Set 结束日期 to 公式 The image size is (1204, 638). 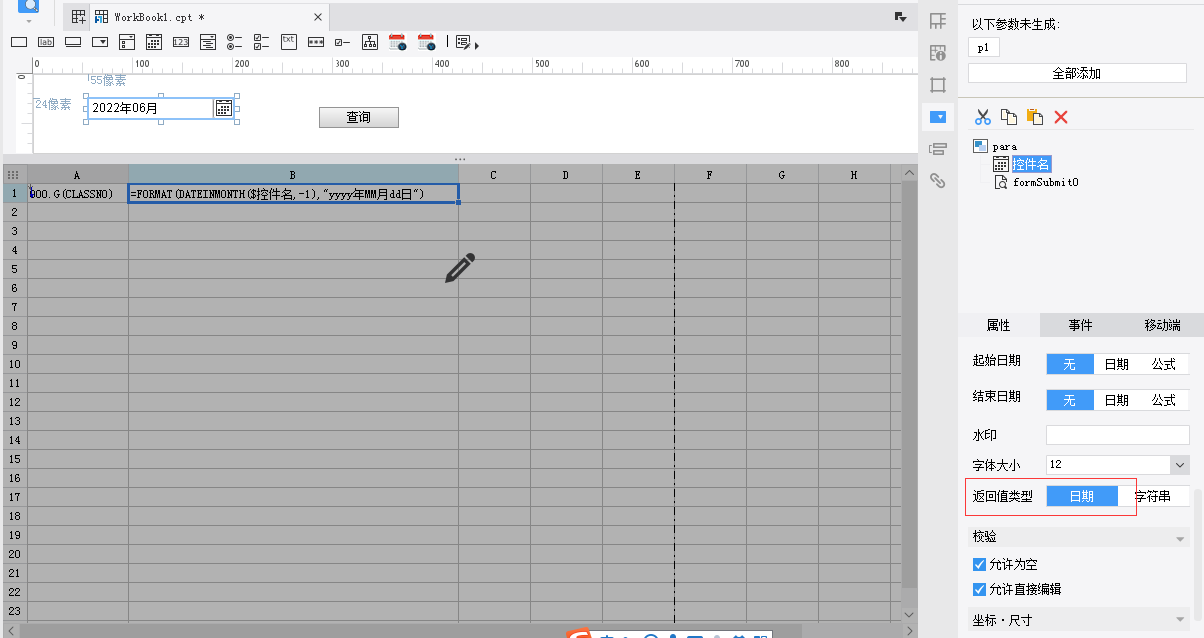tap(1163, 400)
